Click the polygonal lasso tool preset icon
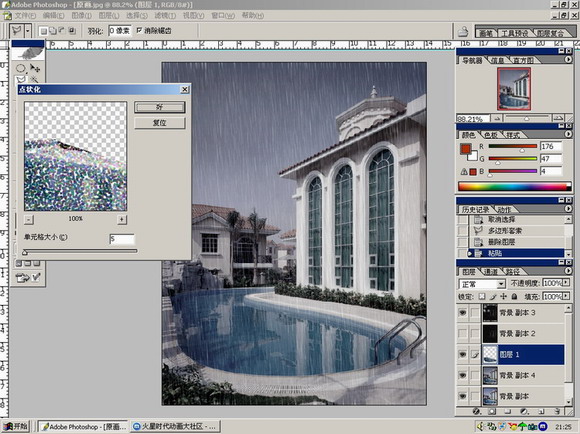The image size is (580, 434). [16, 31]
